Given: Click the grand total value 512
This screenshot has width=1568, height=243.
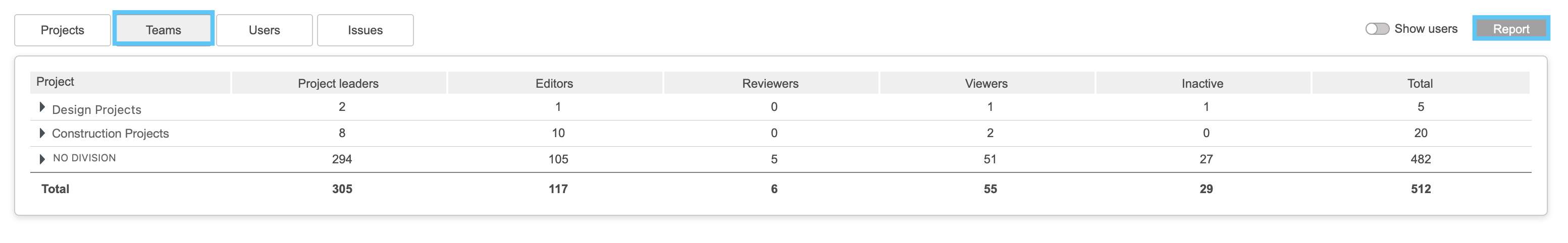Looking at the screenshot, I should [x=1421, y=189].
